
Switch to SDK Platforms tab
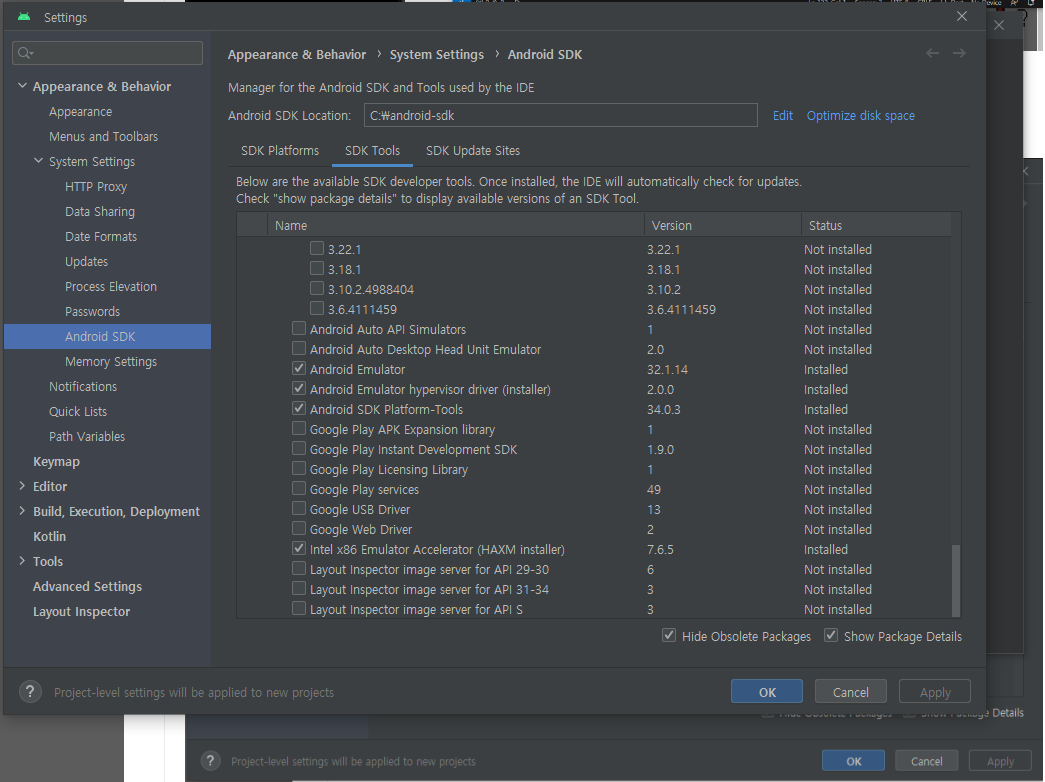click(x=280, y=151)
